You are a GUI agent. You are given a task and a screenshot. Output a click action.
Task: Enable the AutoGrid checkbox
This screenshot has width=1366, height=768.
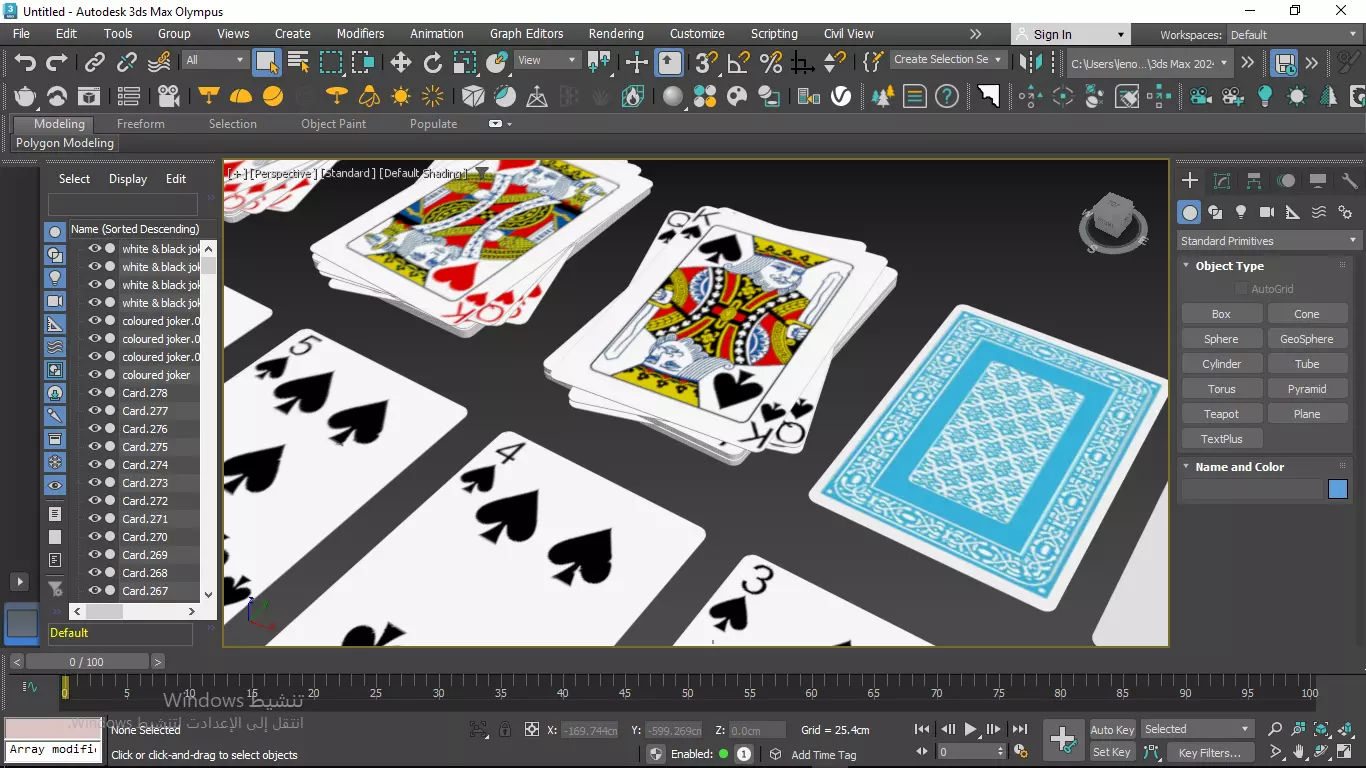pyautogui.click(x=1241, y=289)
